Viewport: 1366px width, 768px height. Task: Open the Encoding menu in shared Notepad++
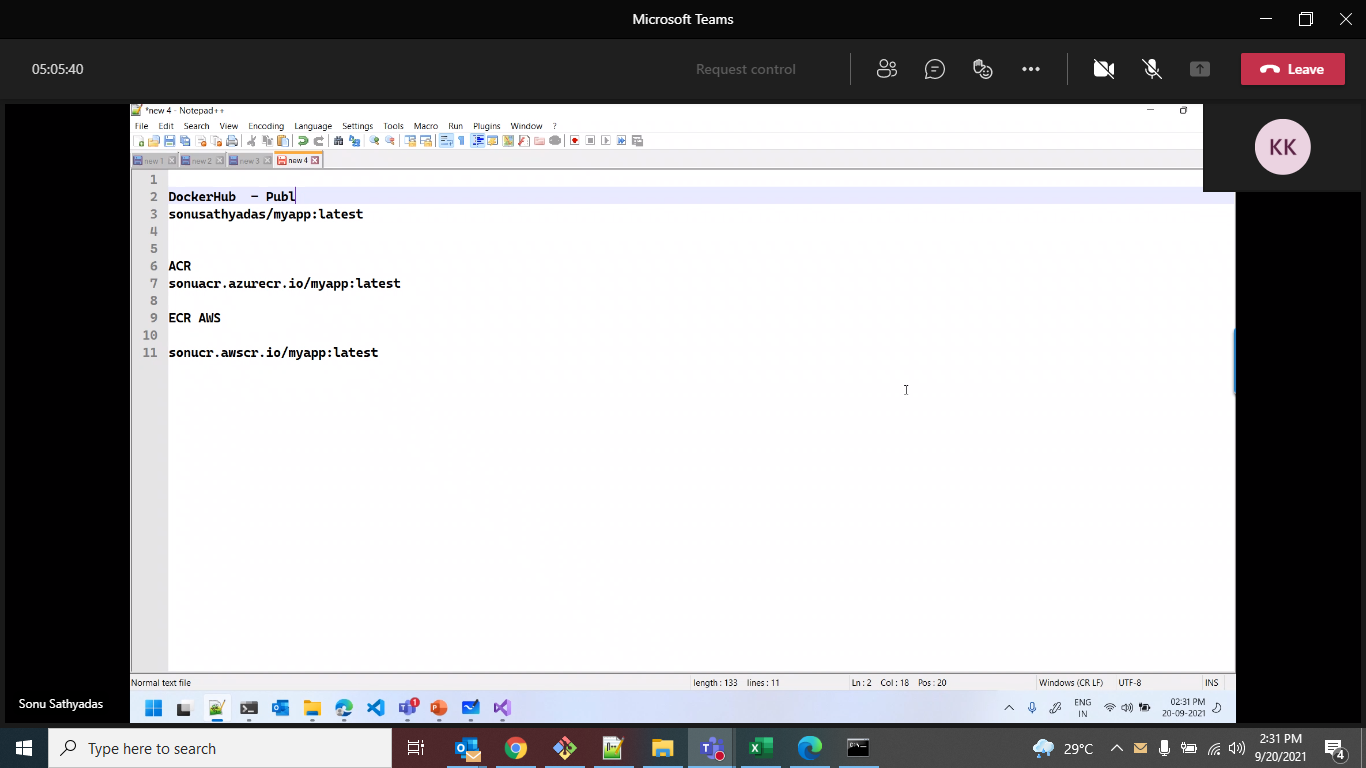(x=266, y=126)
